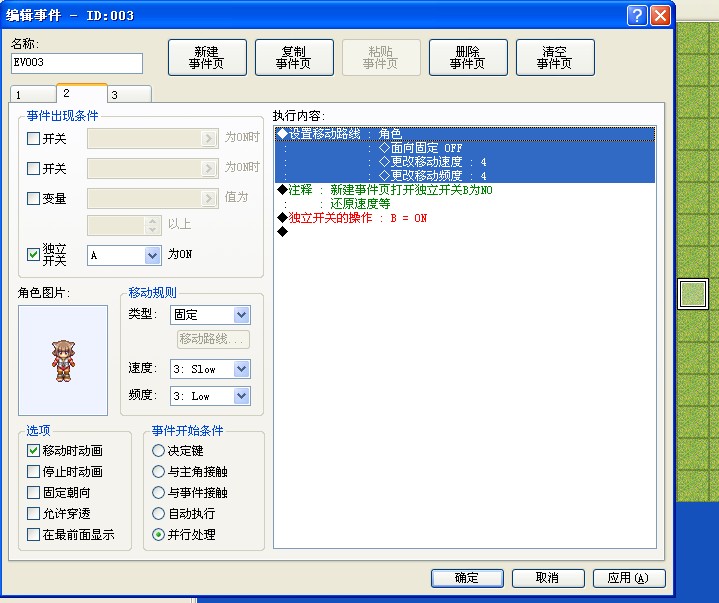Switch to event page tab 1
This screenshot has height=603, width=719.
pos(33,94)
